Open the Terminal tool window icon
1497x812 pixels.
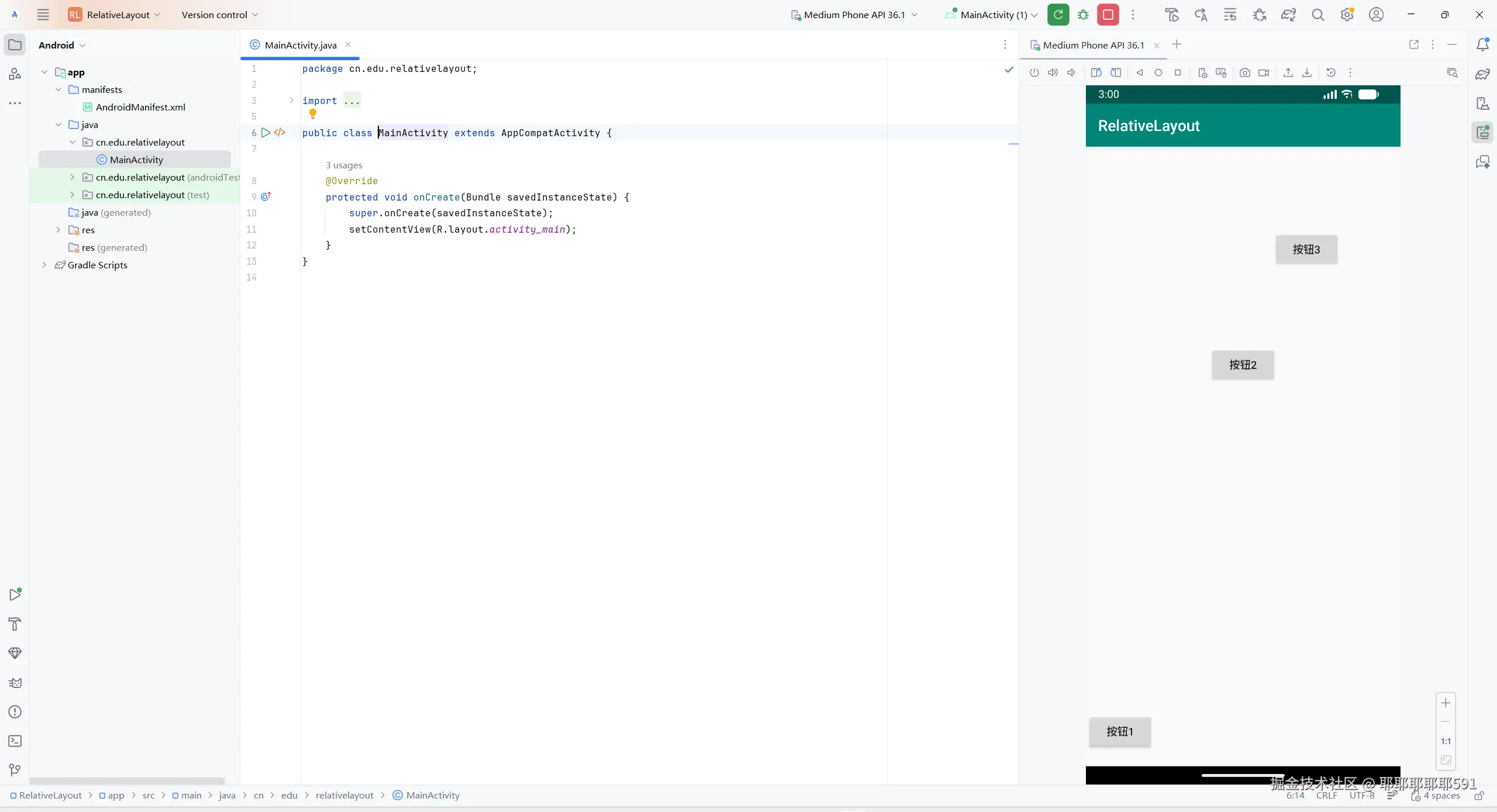point(15,741)
